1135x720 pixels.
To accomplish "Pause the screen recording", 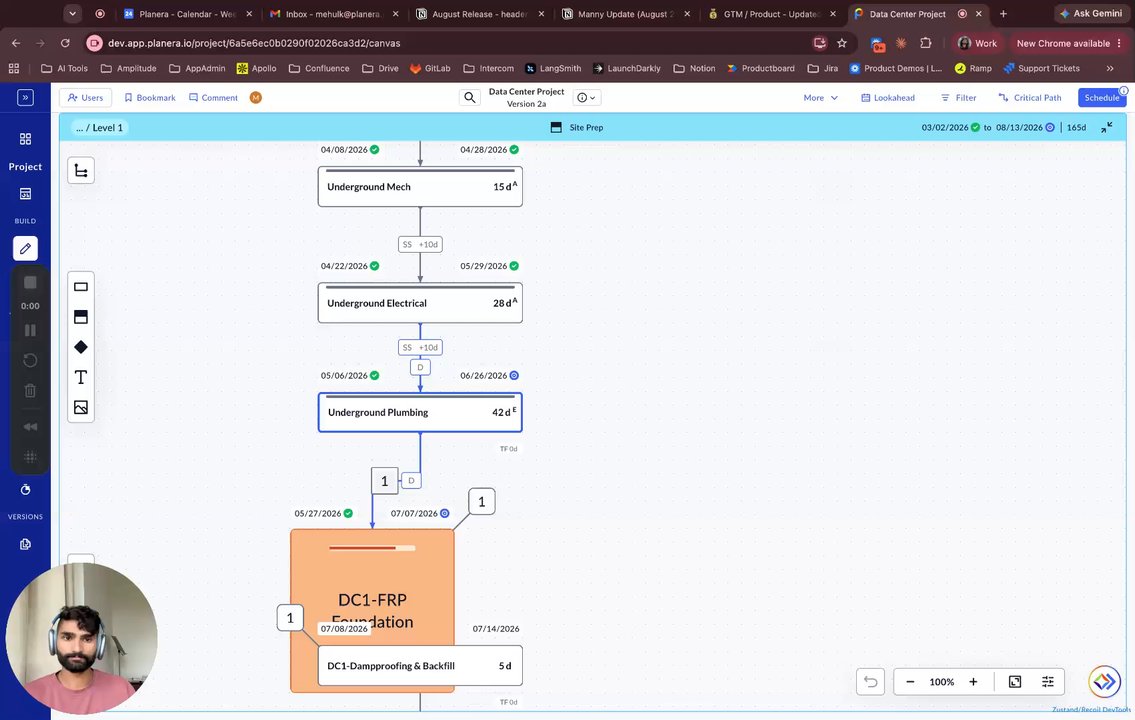I will pos(30,330).
